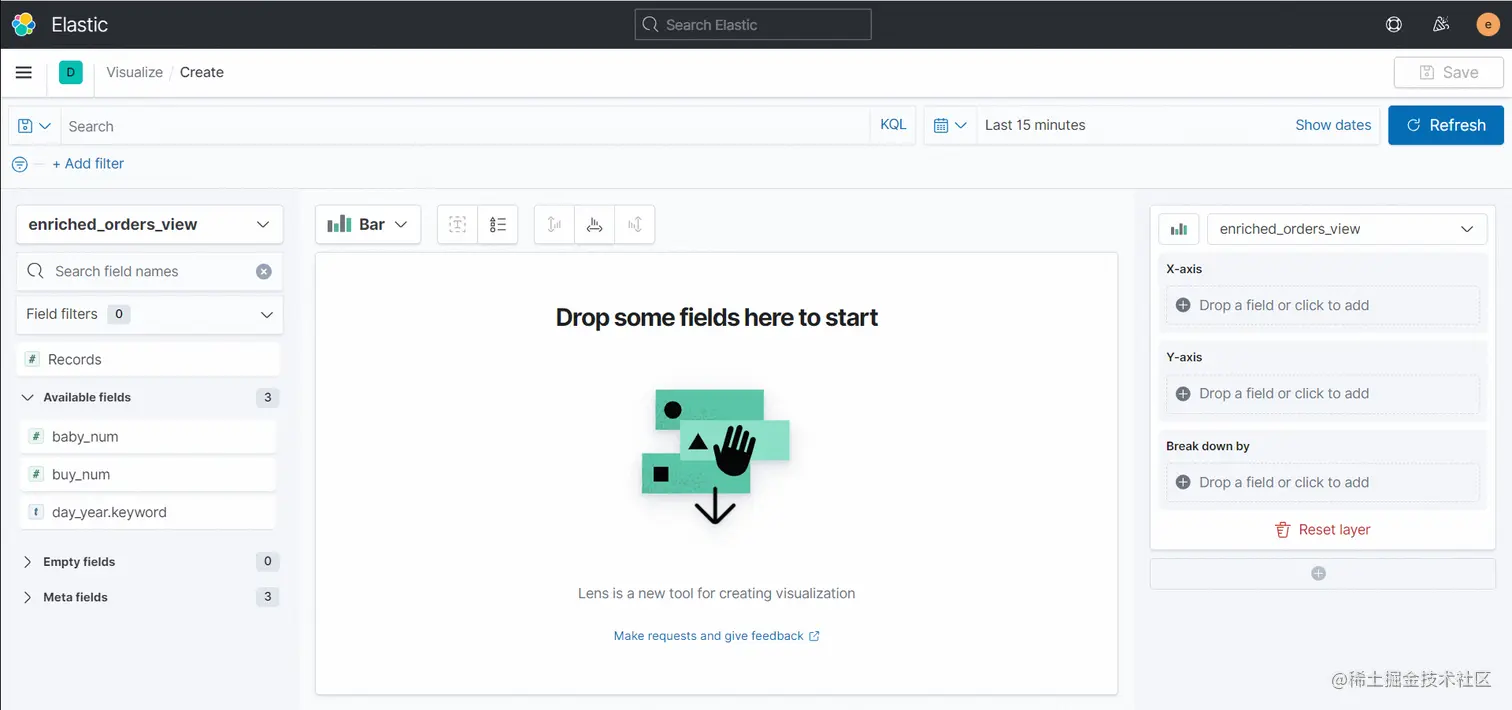Open right axis settings icon
The width and height of the screenshot is (1512, 710).
point(635,224)
